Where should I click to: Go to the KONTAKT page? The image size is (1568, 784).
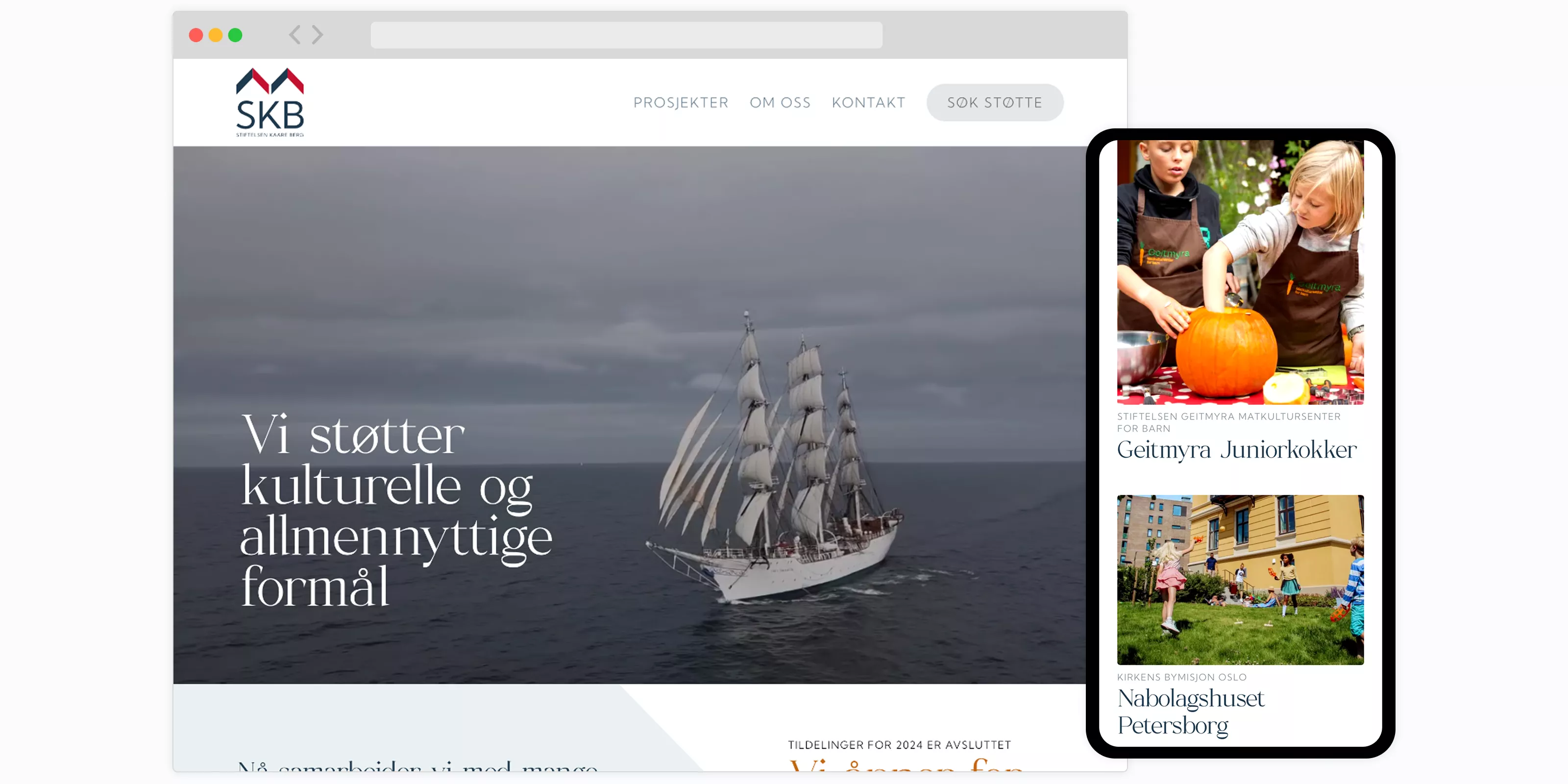868,103
